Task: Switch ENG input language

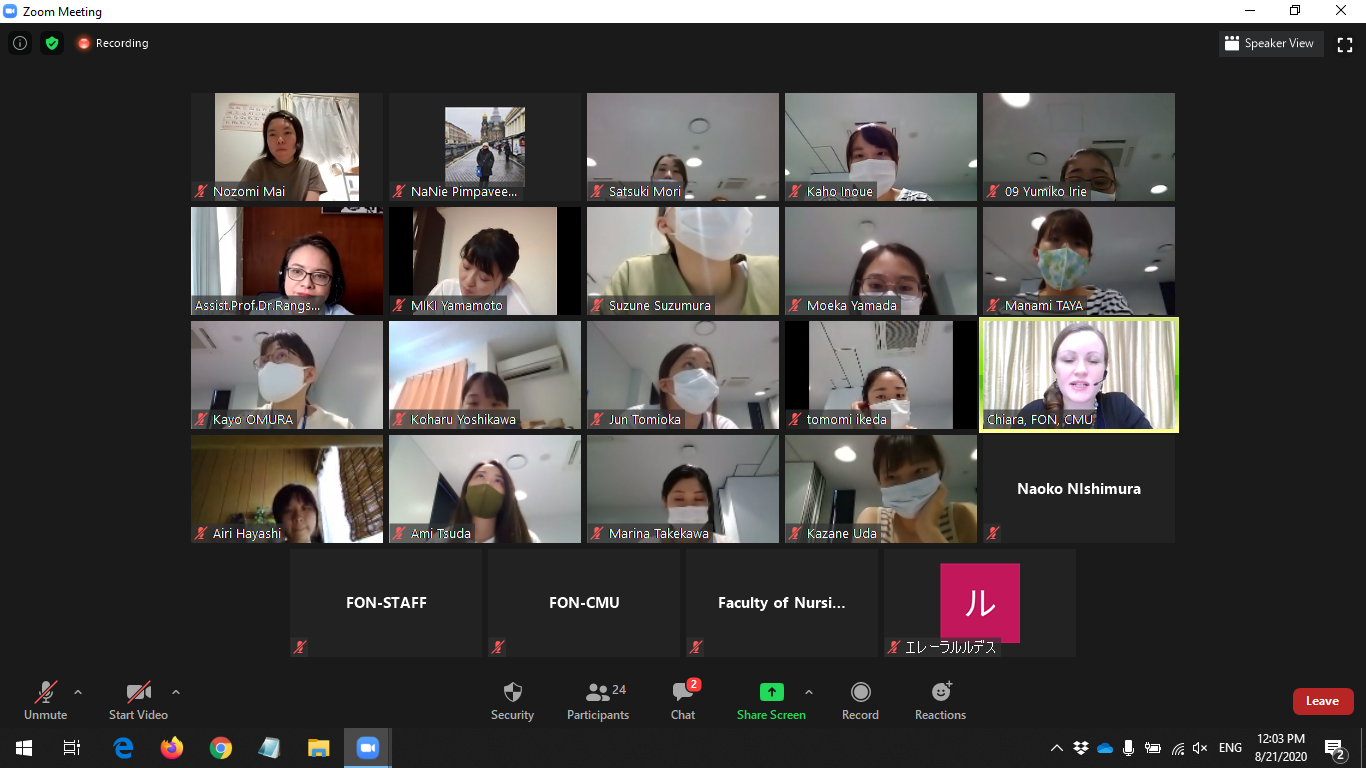Action: 1231,748
